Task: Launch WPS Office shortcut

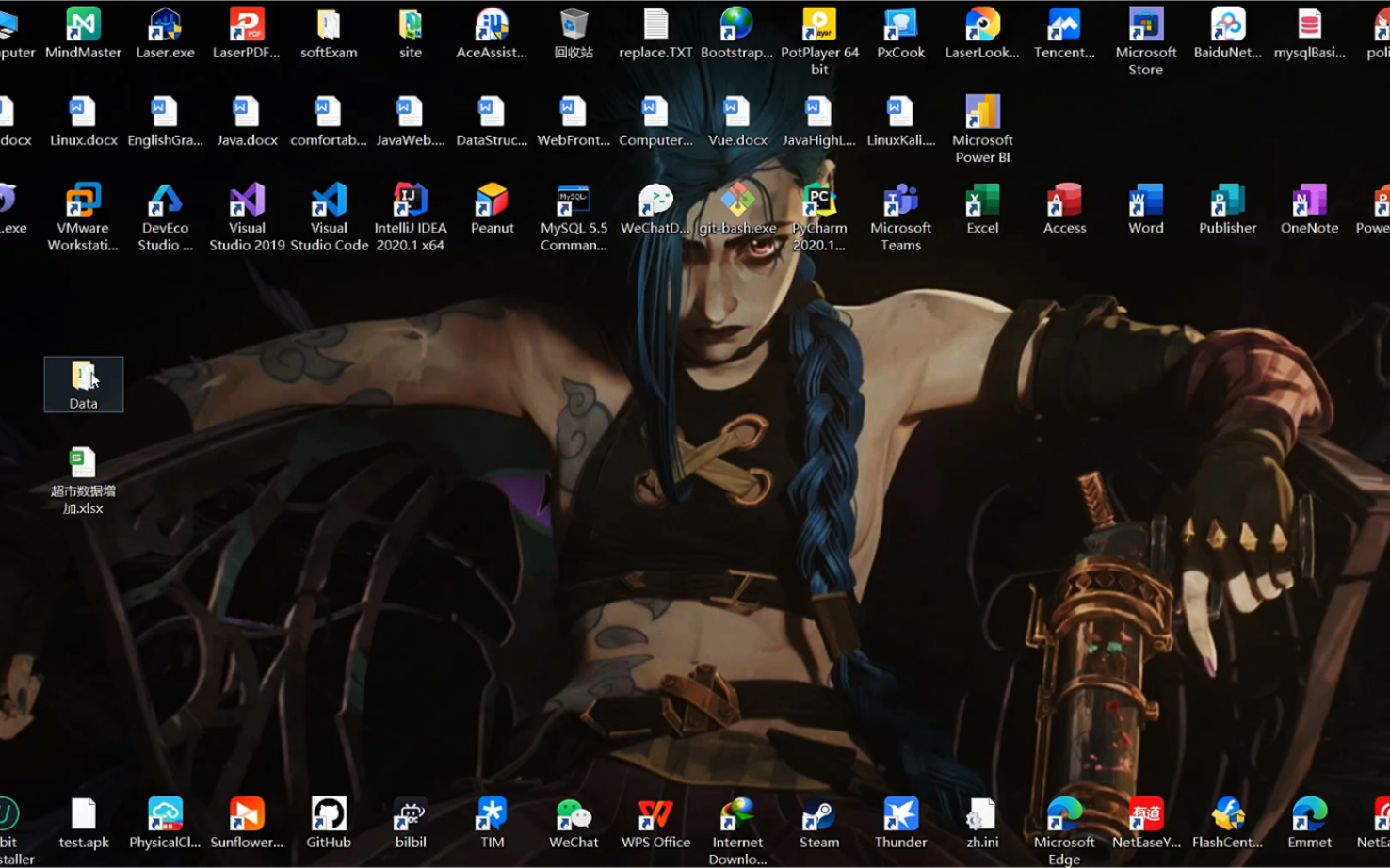Action: (x=655, y=823)
